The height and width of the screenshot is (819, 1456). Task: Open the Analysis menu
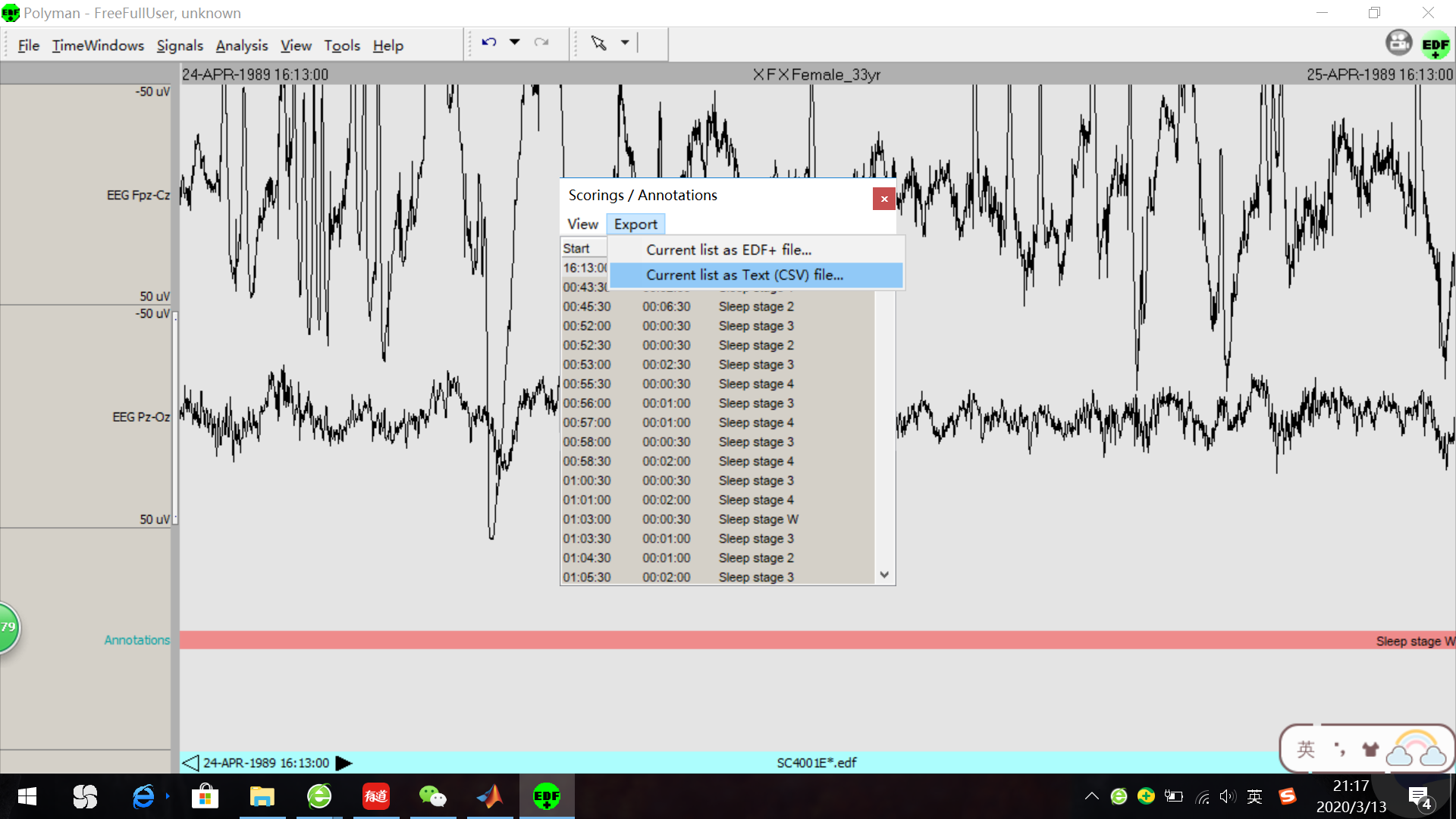(x=241, y=45)
